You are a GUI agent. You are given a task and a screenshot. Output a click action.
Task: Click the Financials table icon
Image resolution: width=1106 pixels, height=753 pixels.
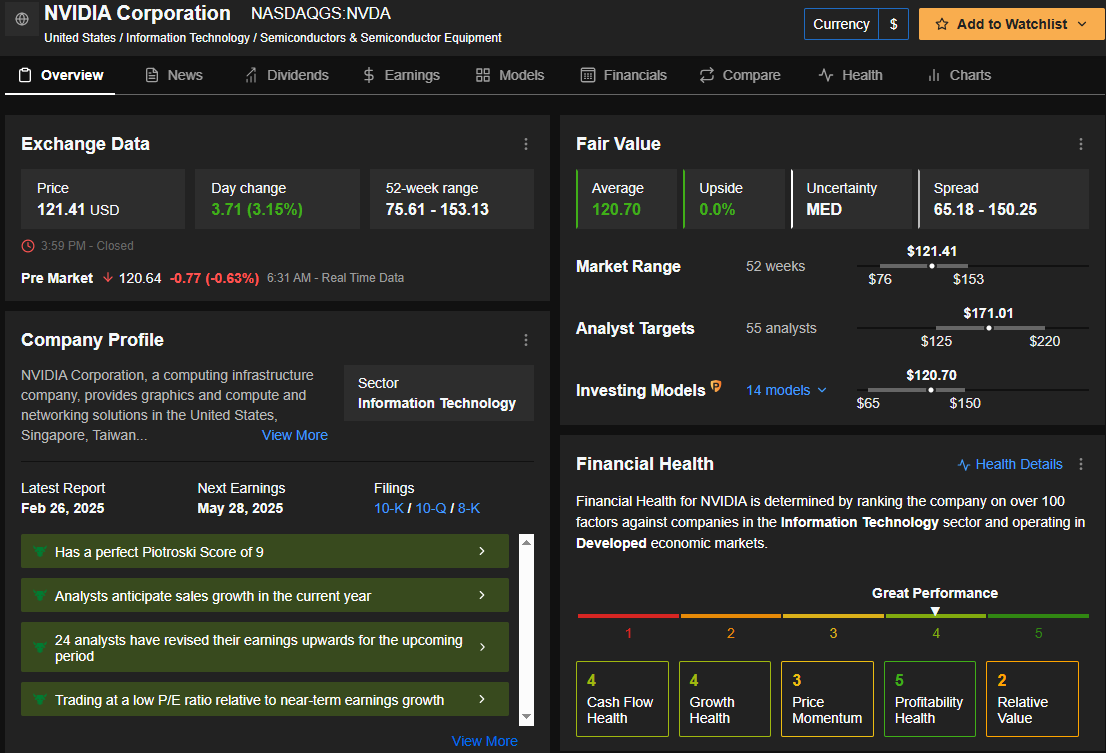588,75
